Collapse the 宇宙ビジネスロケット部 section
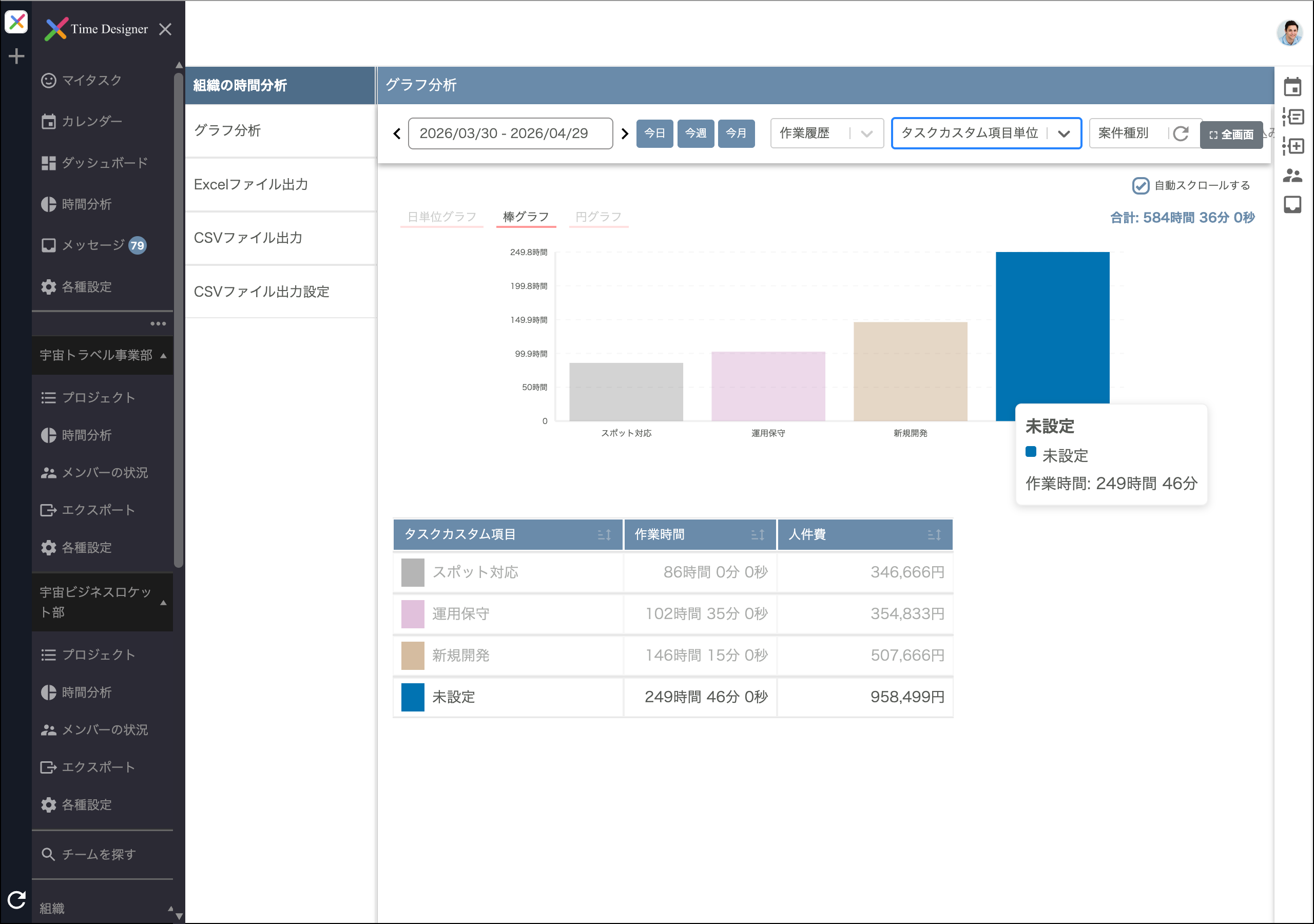 [103, 602]
